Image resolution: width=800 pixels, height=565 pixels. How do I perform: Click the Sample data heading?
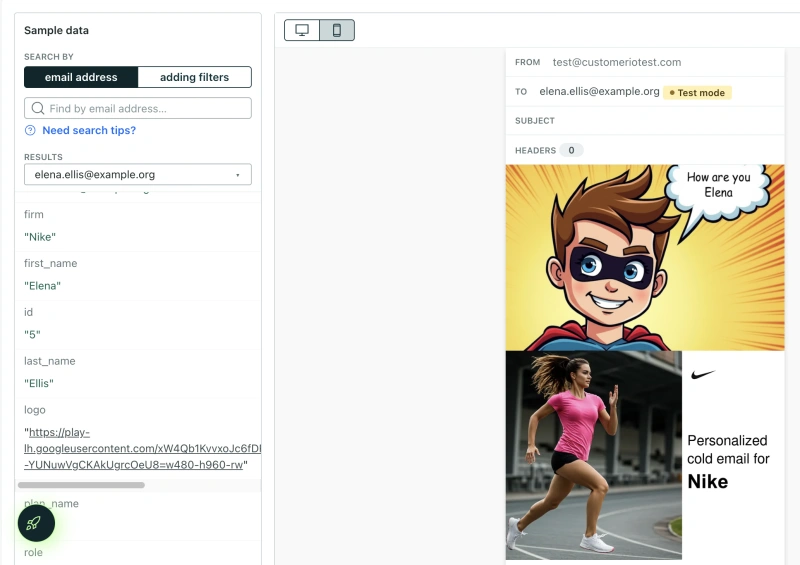[56, 30]
